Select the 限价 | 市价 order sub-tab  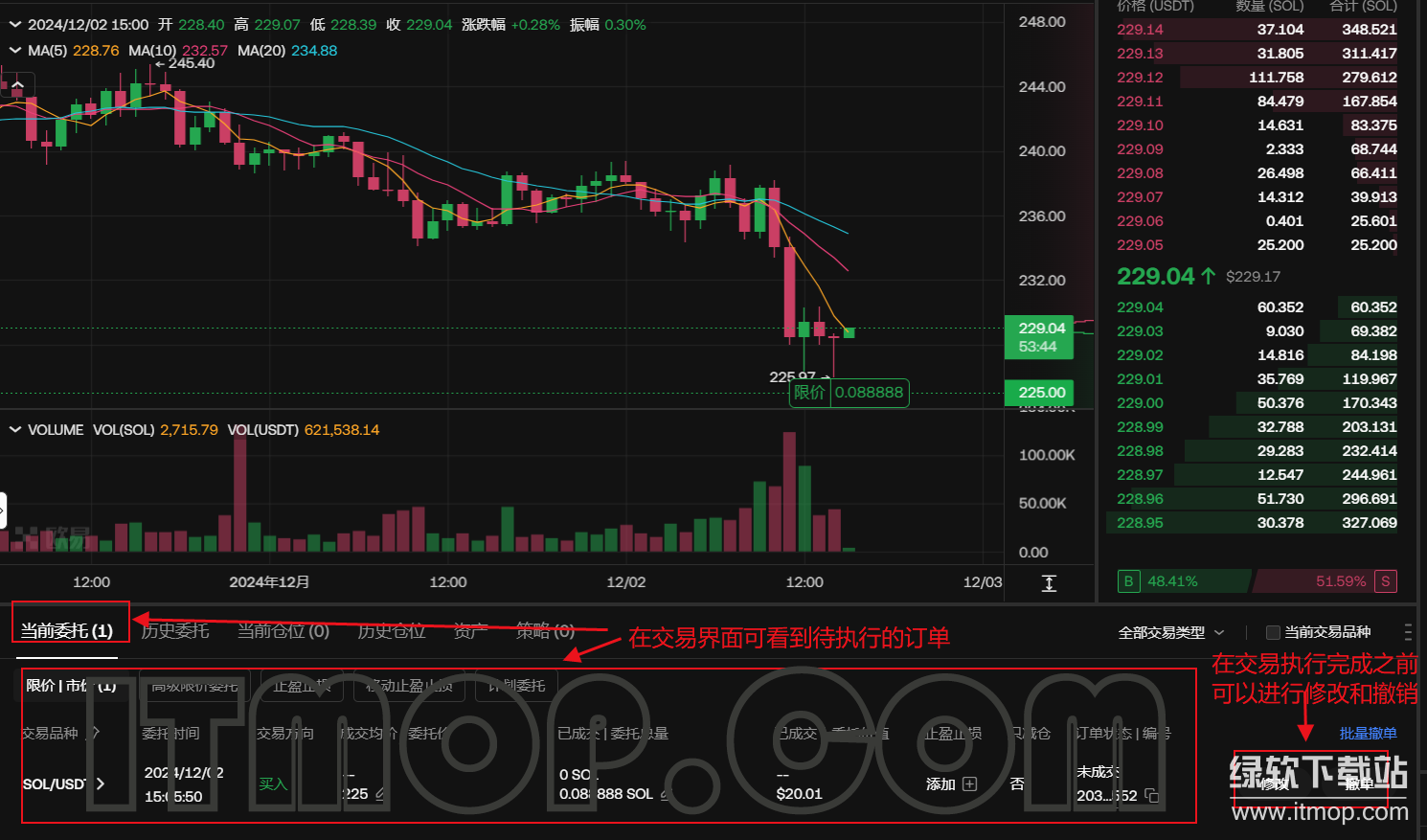click(x=71, y=685)
